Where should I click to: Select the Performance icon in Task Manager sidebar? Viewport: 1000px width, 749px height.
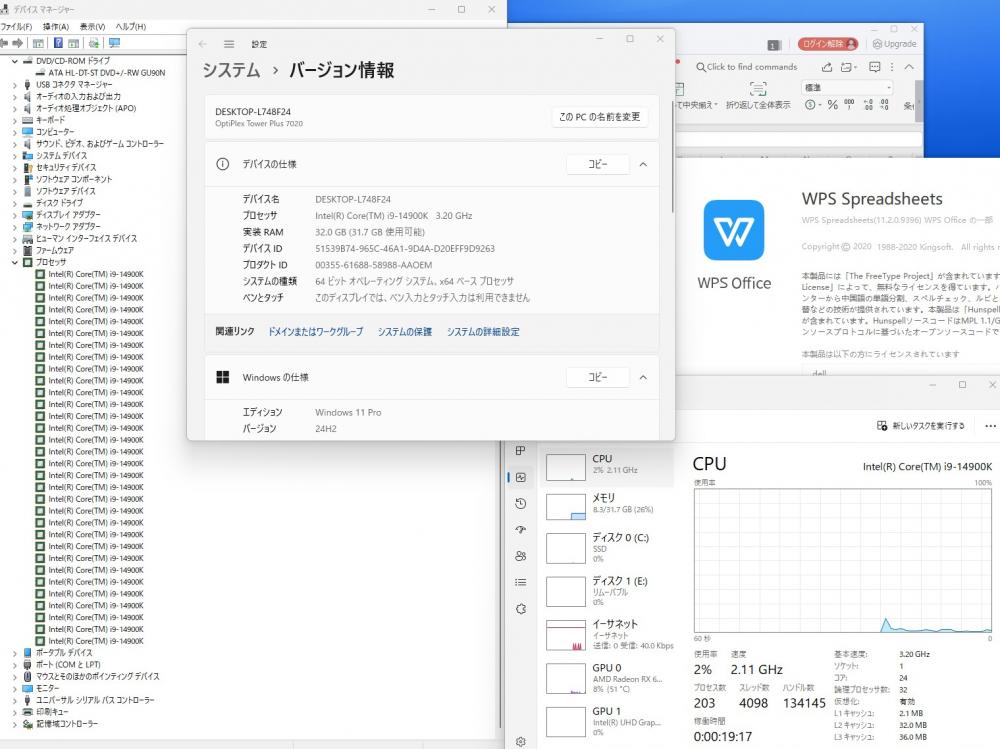pyautogui.click(x=521, y=477)
